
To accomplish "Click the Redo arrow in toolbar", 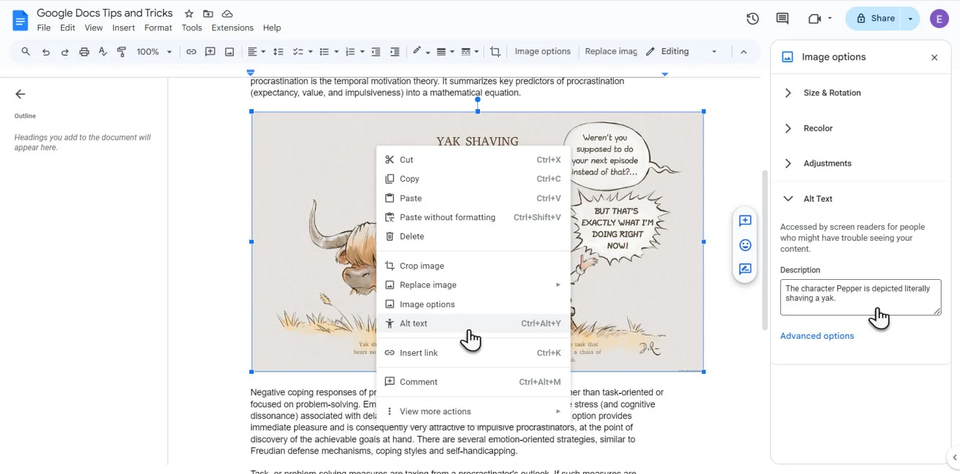I will [x=64, y=52].
